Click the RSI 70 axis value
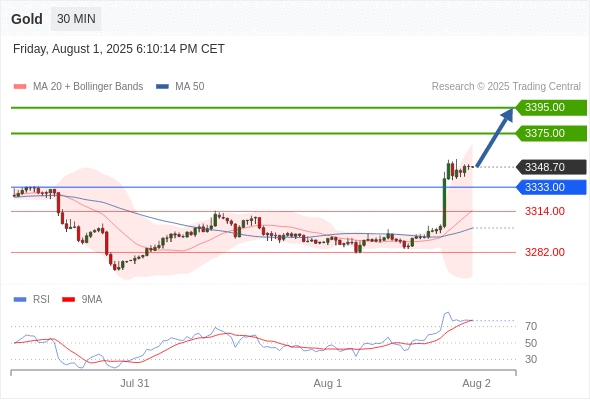Image resolution: width=590 pixels, height=400 pixels. pos(531,326)
